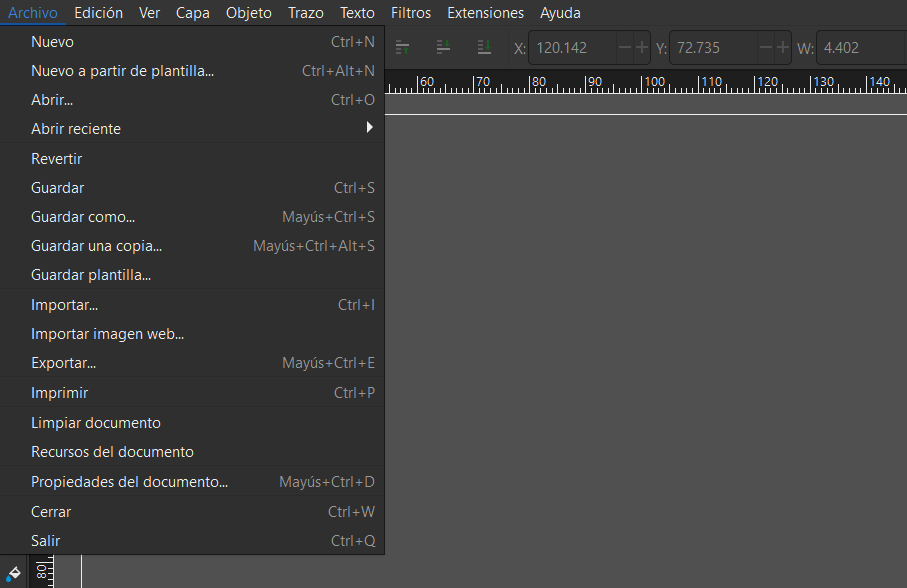Open the Objeto menu
This screenshot has width=907, height=588.
[249, 13]
